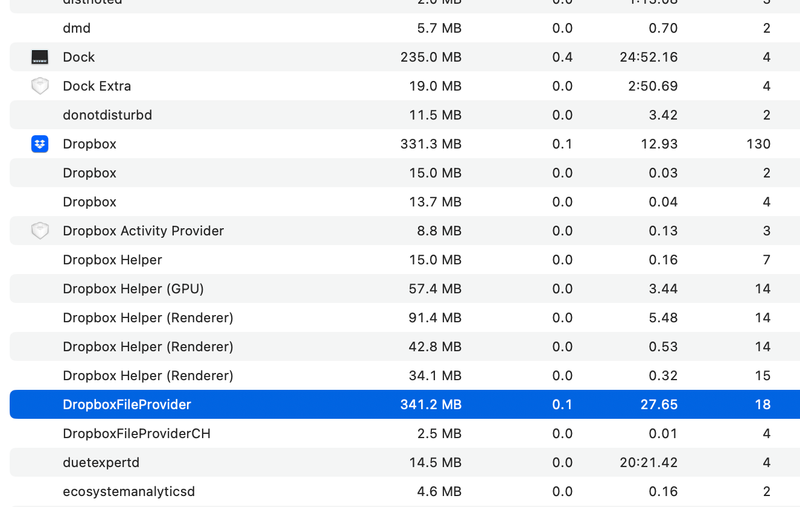The width and height of the screenshot is (800, 507).
Task: Click the 57.4 MB memory value
Action: (x=435, y=289)
